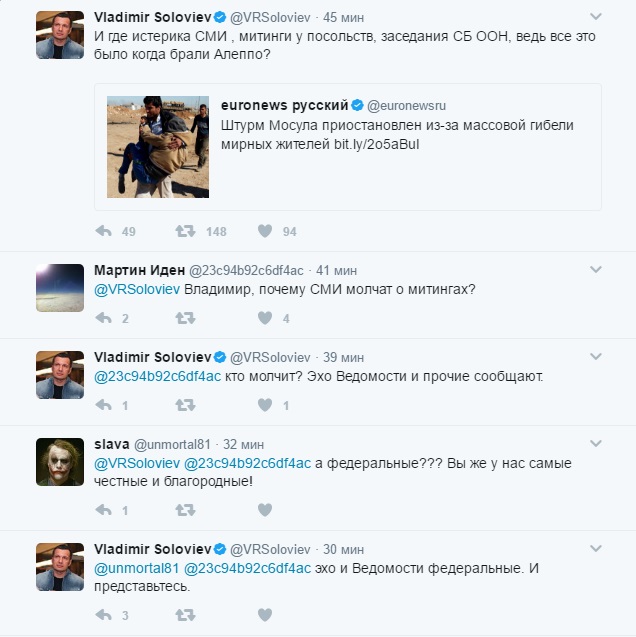Expand options menu on Мартин Иден's tweet
This screenshot has height=637, width=636.
pos(595,269)
